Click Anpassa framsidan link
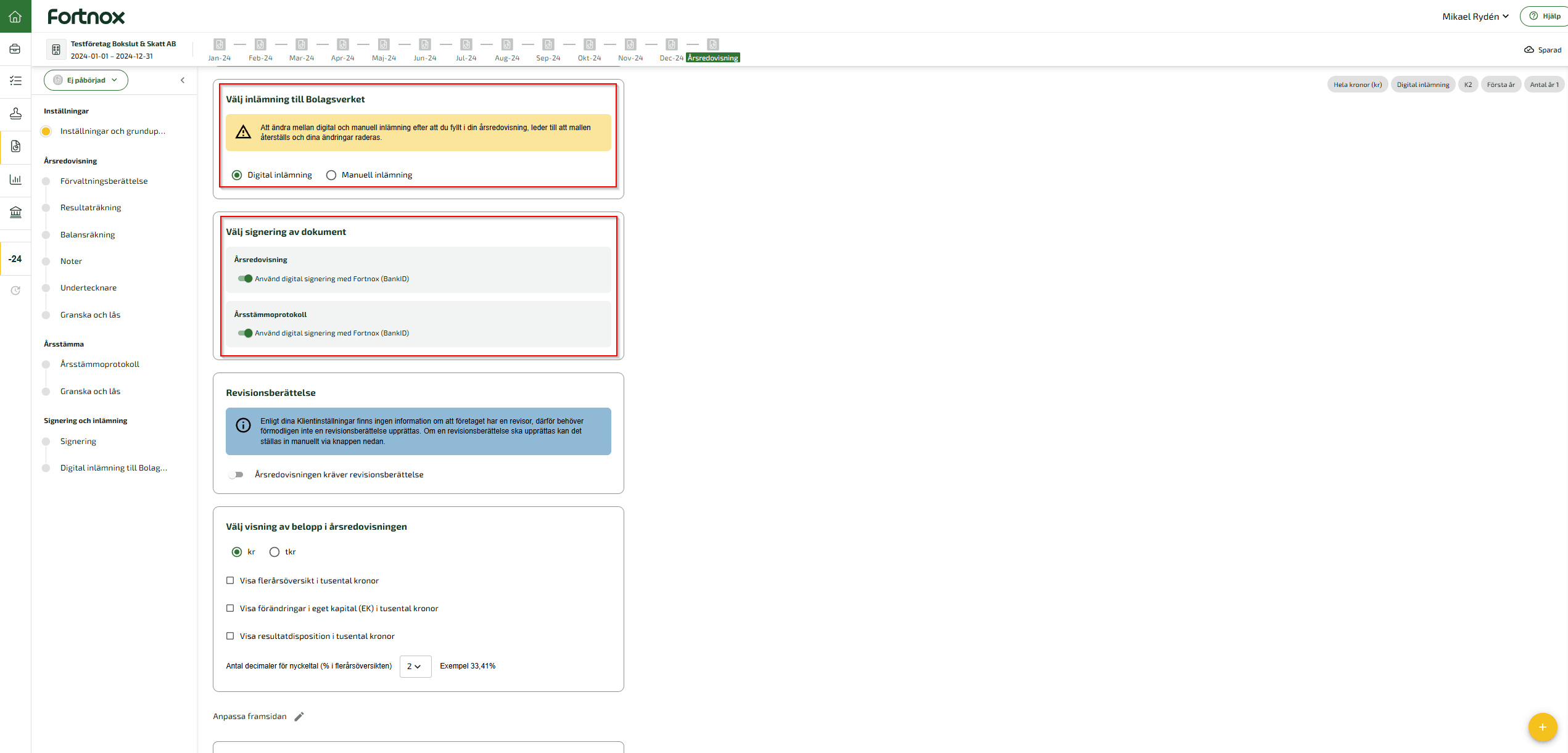The height and width of the screenshot is (753, 1568). 250,717
